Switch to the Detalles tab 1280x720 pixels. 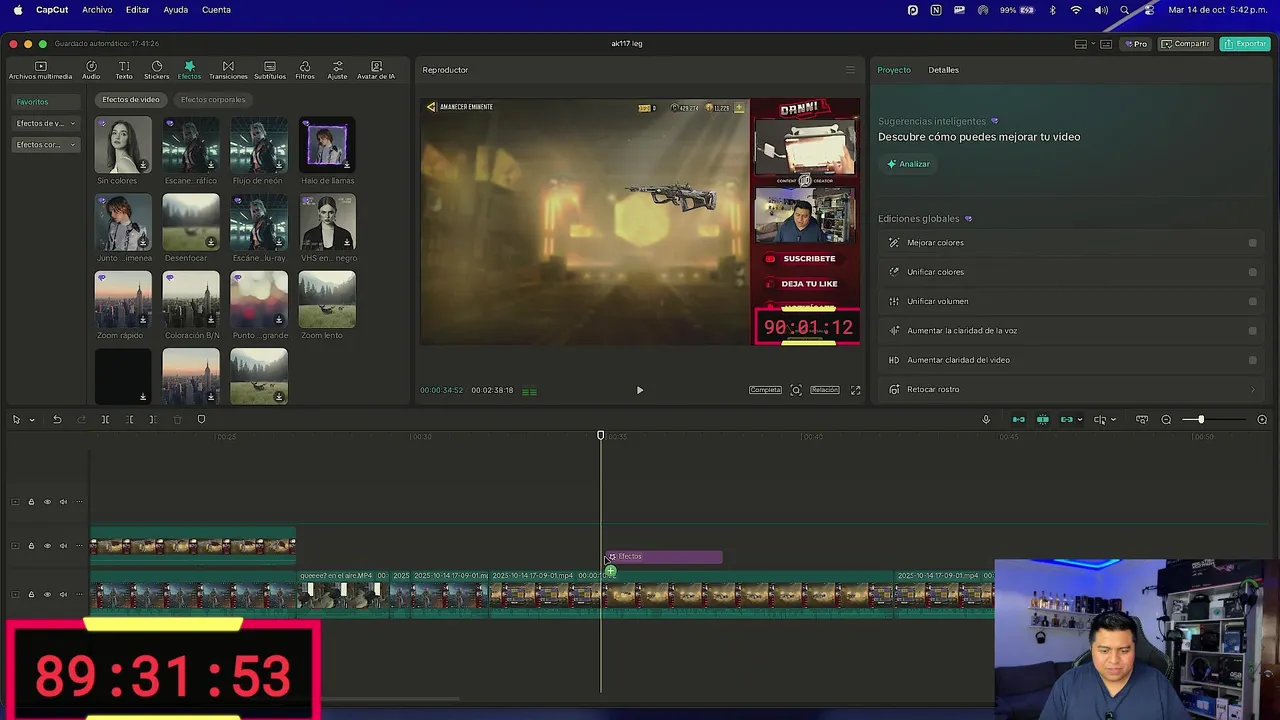(x=943, y=70)
